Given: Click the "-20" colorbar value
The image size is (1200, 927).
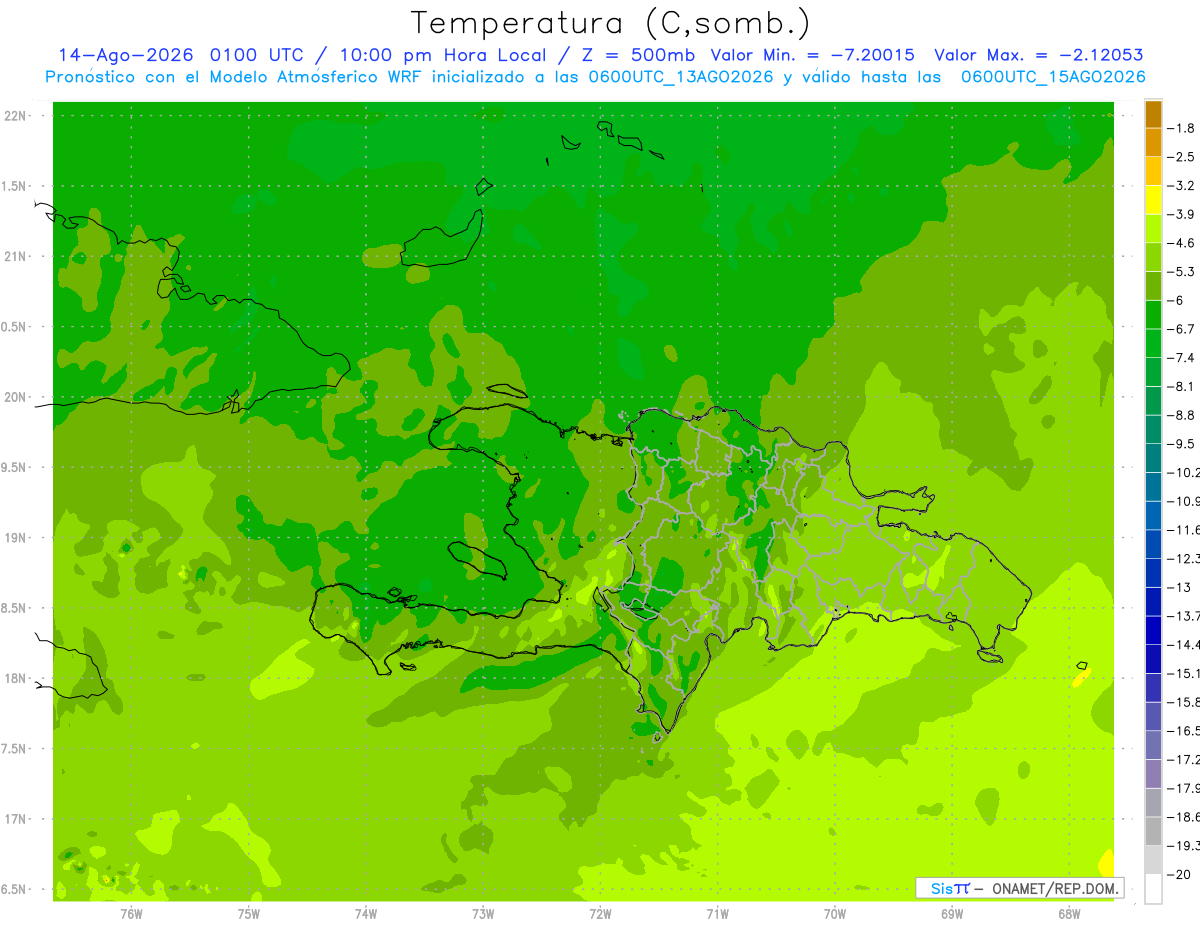Looking at the screenshot, I should [x=1179, y=874].
